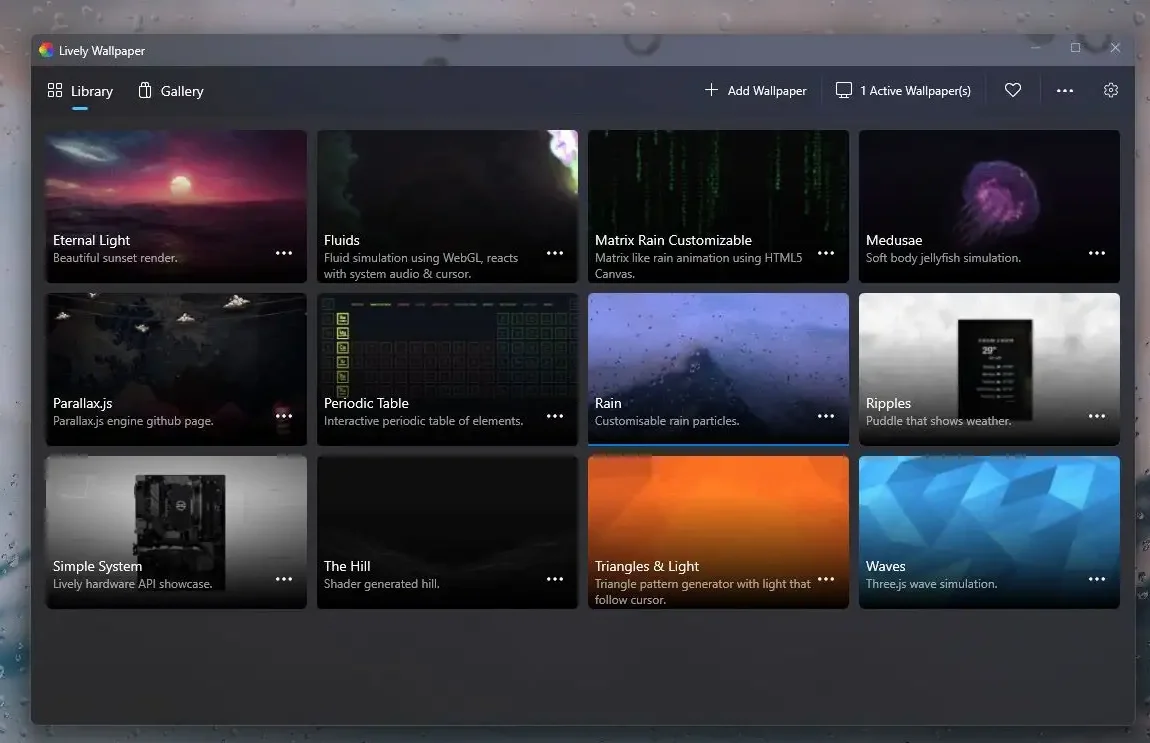Screen dimensions: 1150x743
Task: Click the Add Wallpaper button
Action: pyautogui.click(x=766, y=91)
